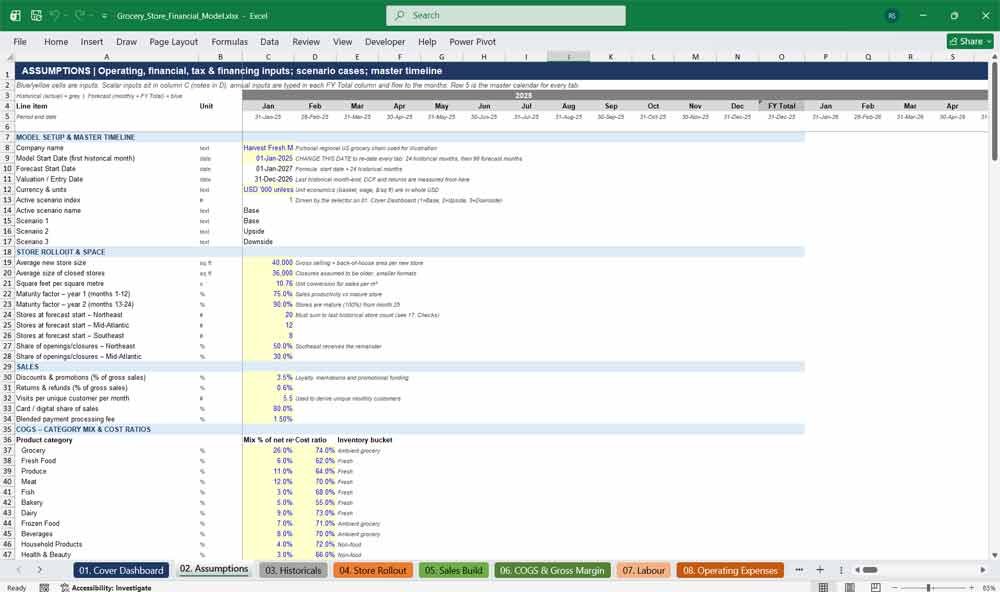
Task: Switch to the Home ribbon tab
Action: 56,41
